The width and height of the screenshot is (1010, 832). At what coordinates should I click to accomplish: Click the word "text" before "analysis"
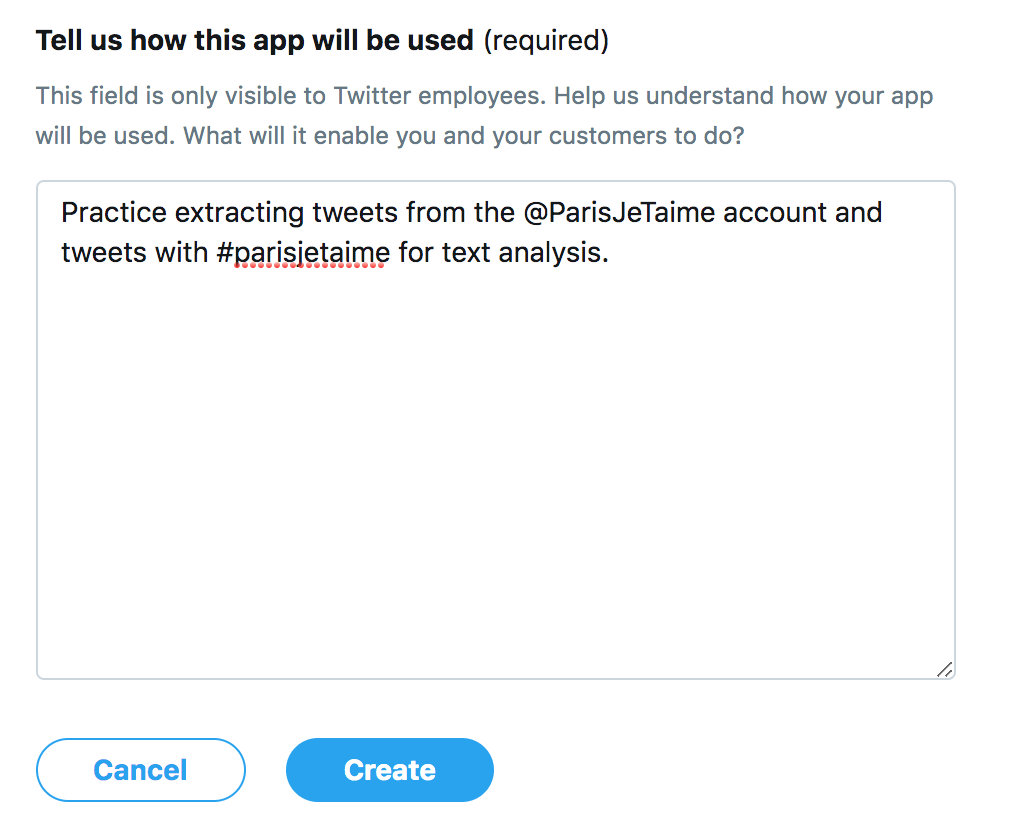465,253
